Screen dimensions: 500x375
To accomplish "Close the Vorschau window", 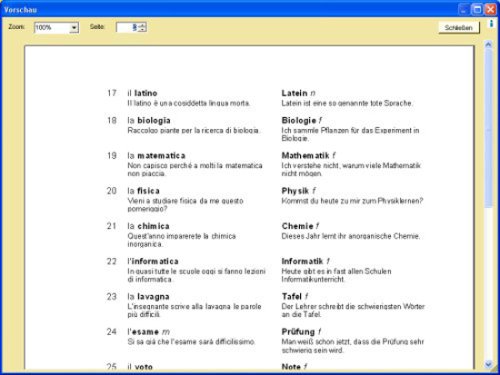I will [x=490, y=9].
